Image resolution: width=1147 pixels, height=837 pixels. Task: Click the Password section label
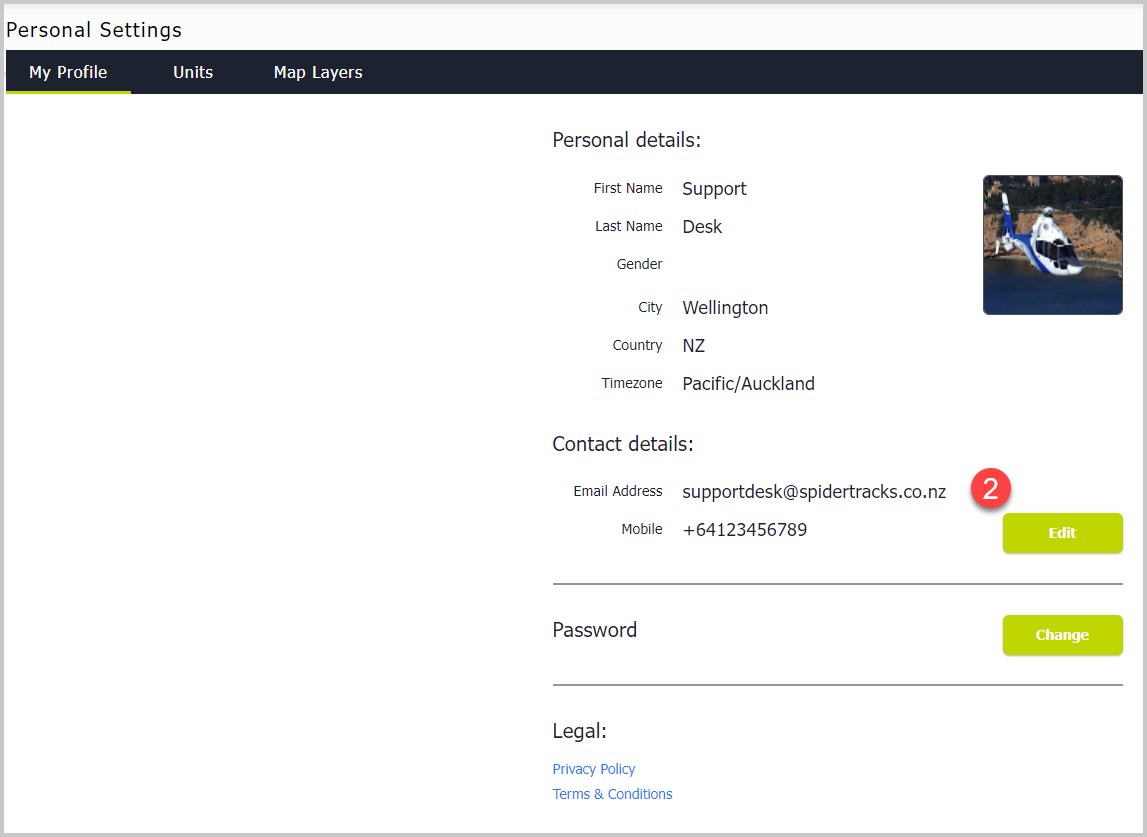[595, 630]
